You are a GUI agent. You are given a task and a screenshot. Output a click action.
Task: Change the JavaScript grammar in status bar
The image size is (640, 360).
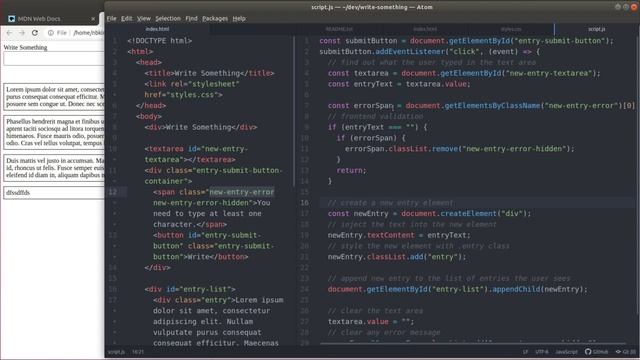566,351
